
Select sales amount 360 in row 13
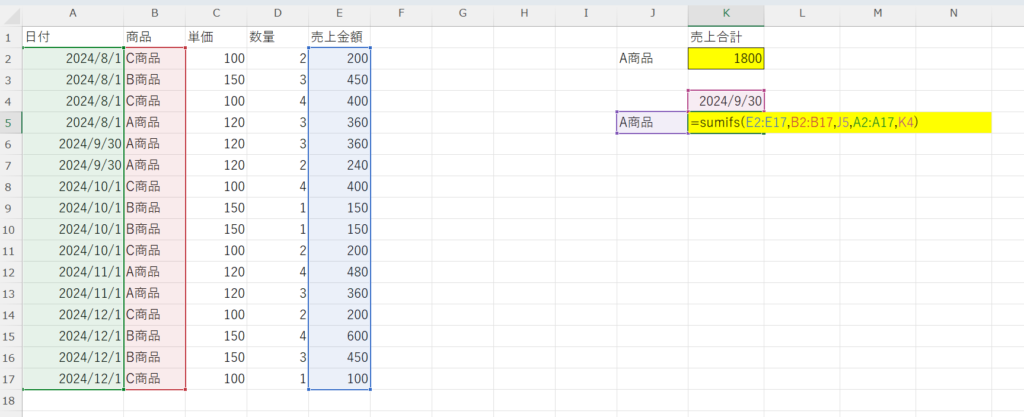(x=339, y=294)
